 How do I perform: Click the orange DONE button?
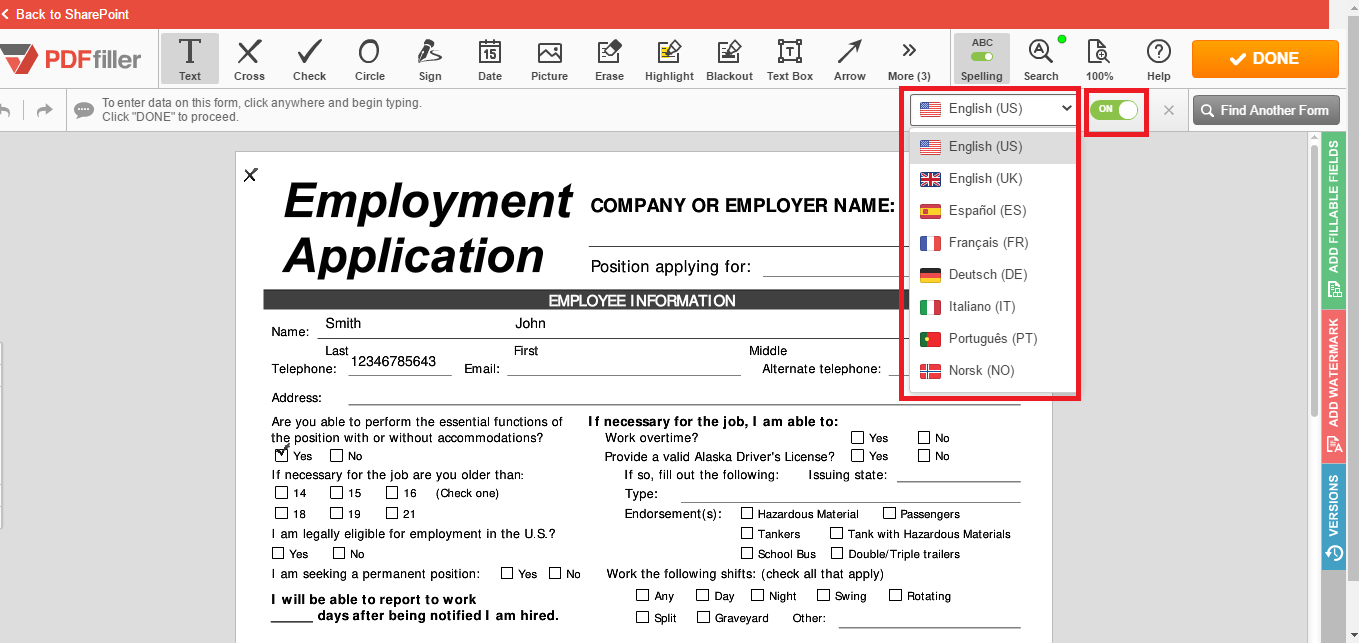point(1265,59)
